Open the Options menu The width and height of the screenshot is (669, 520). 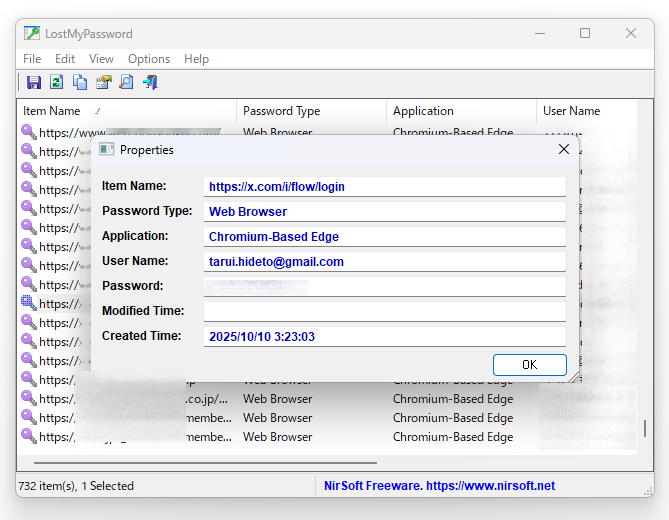point(149,59)
